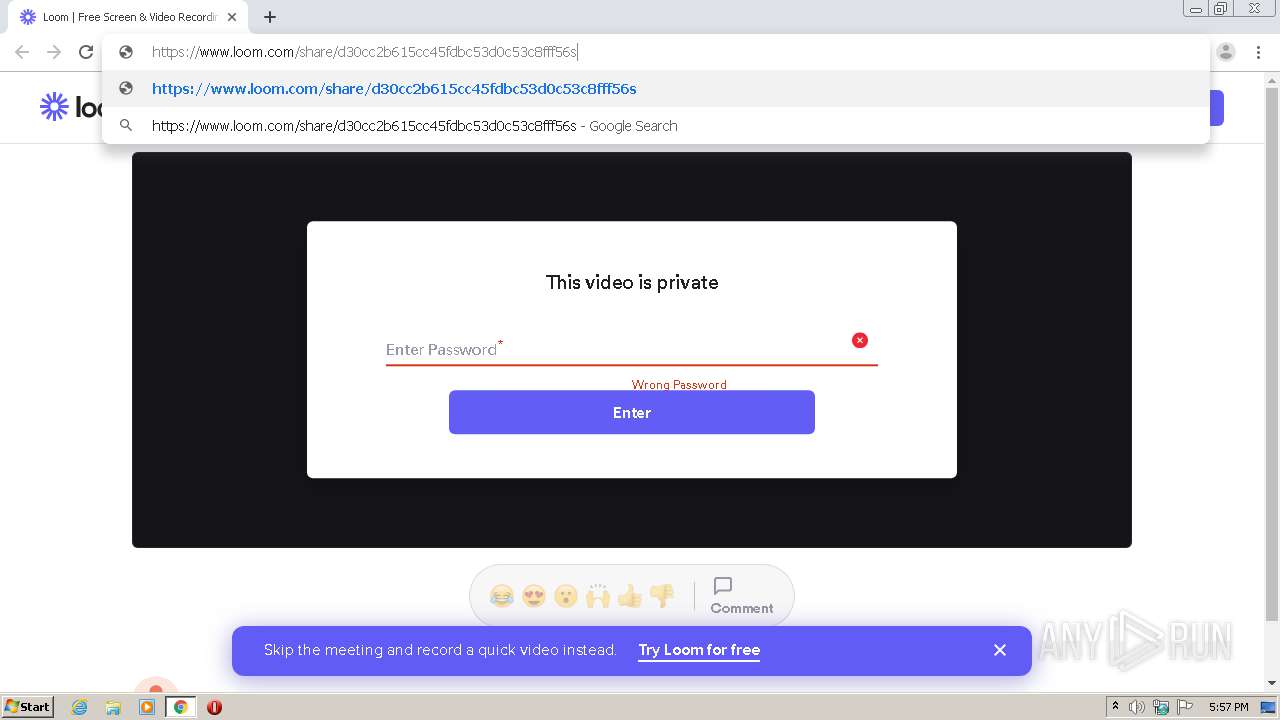React with the heart-eyes emoji
Screen dimensions: 1280x720
pyautogui.click(x=534, y=597)
